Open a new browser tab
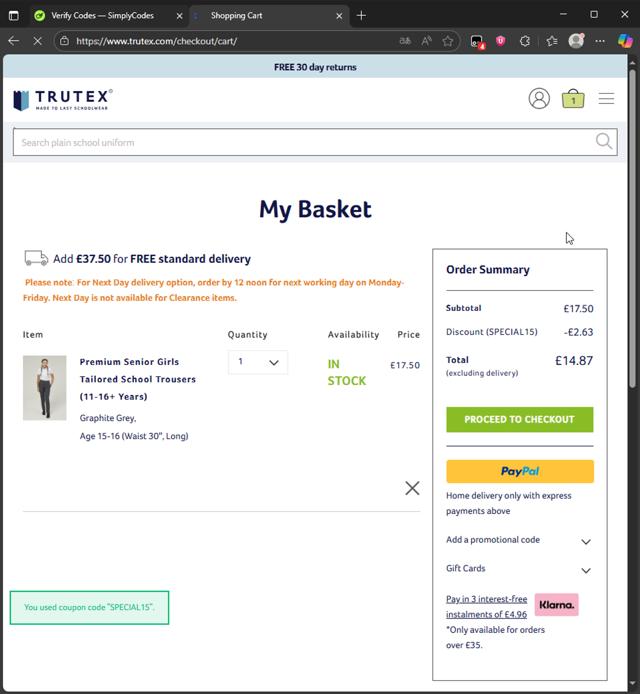The width and height of the screenshot is (640, 694). [x=361, y=15]
